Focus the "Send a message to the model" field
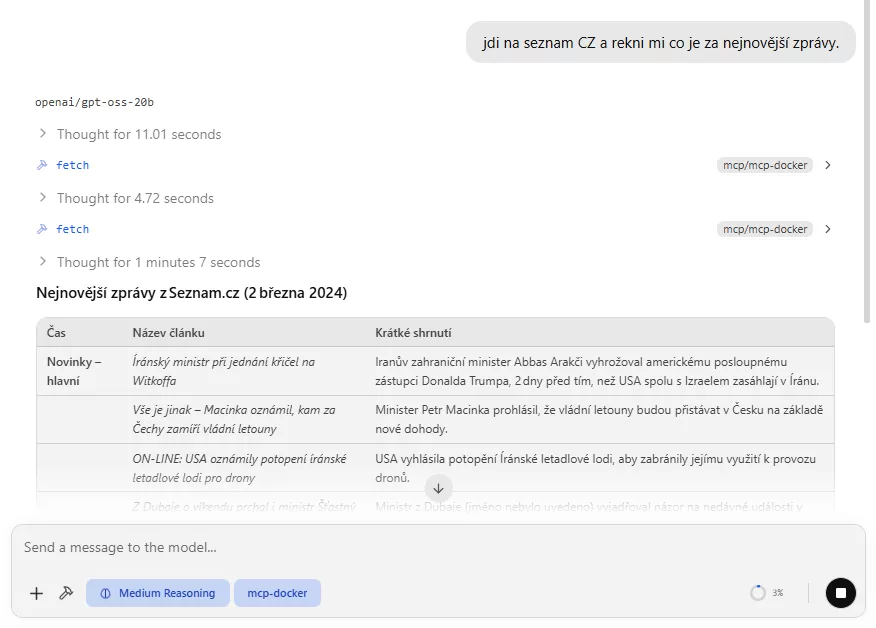Image resolution: width=876 pixels, height=628 pixels. point(400,548)
